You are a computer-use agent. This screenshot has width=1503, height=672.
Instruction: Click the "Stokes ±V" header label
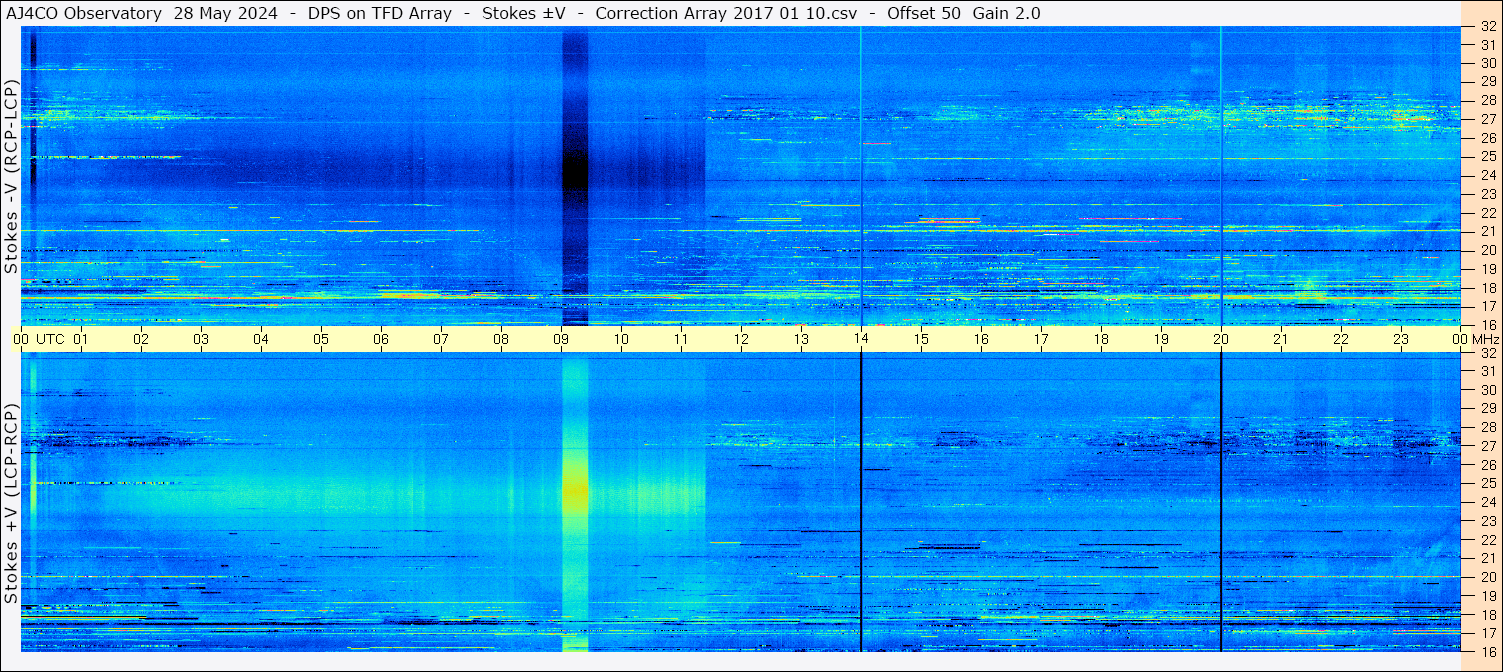pyautogui.click(x=523, y=13)
